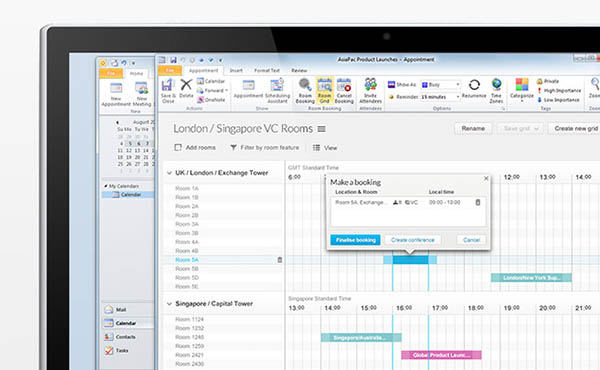This screenshot has height=370, width=600.
Task: Collapse the UK / London / Exchange Tower group
Action: tap(169, 173)
